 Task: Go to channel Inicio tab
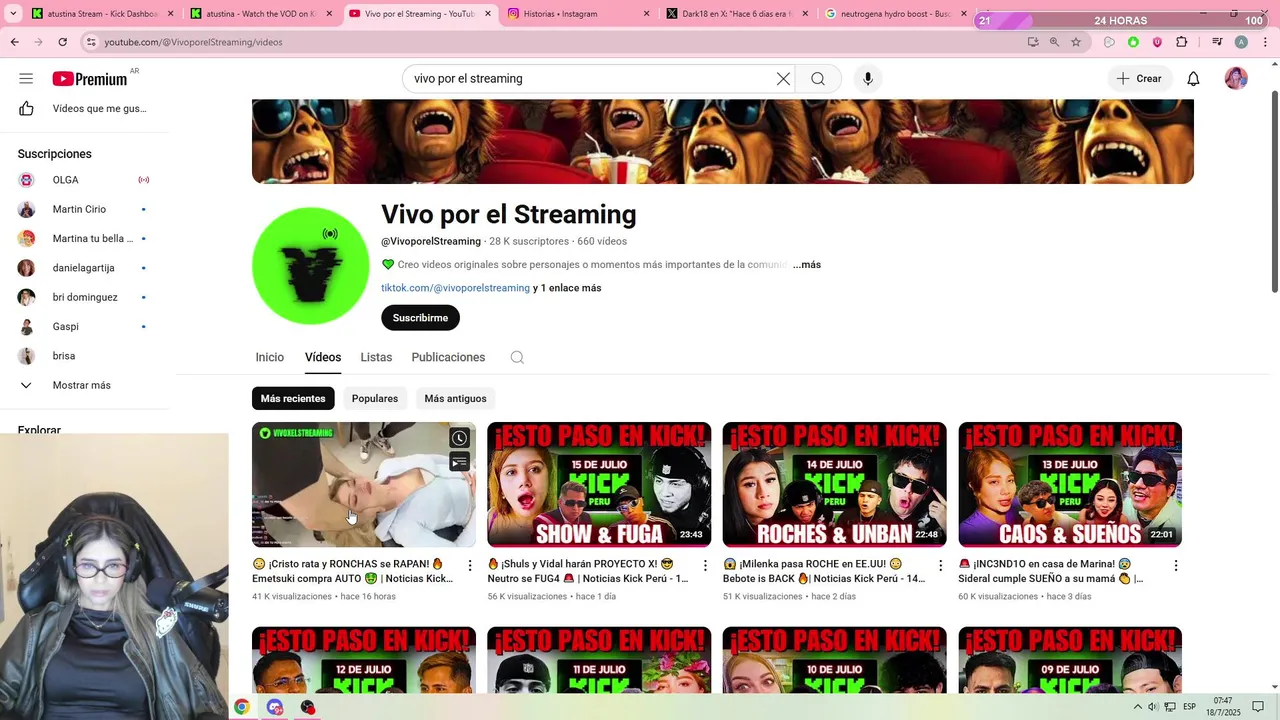coord(270,357)
